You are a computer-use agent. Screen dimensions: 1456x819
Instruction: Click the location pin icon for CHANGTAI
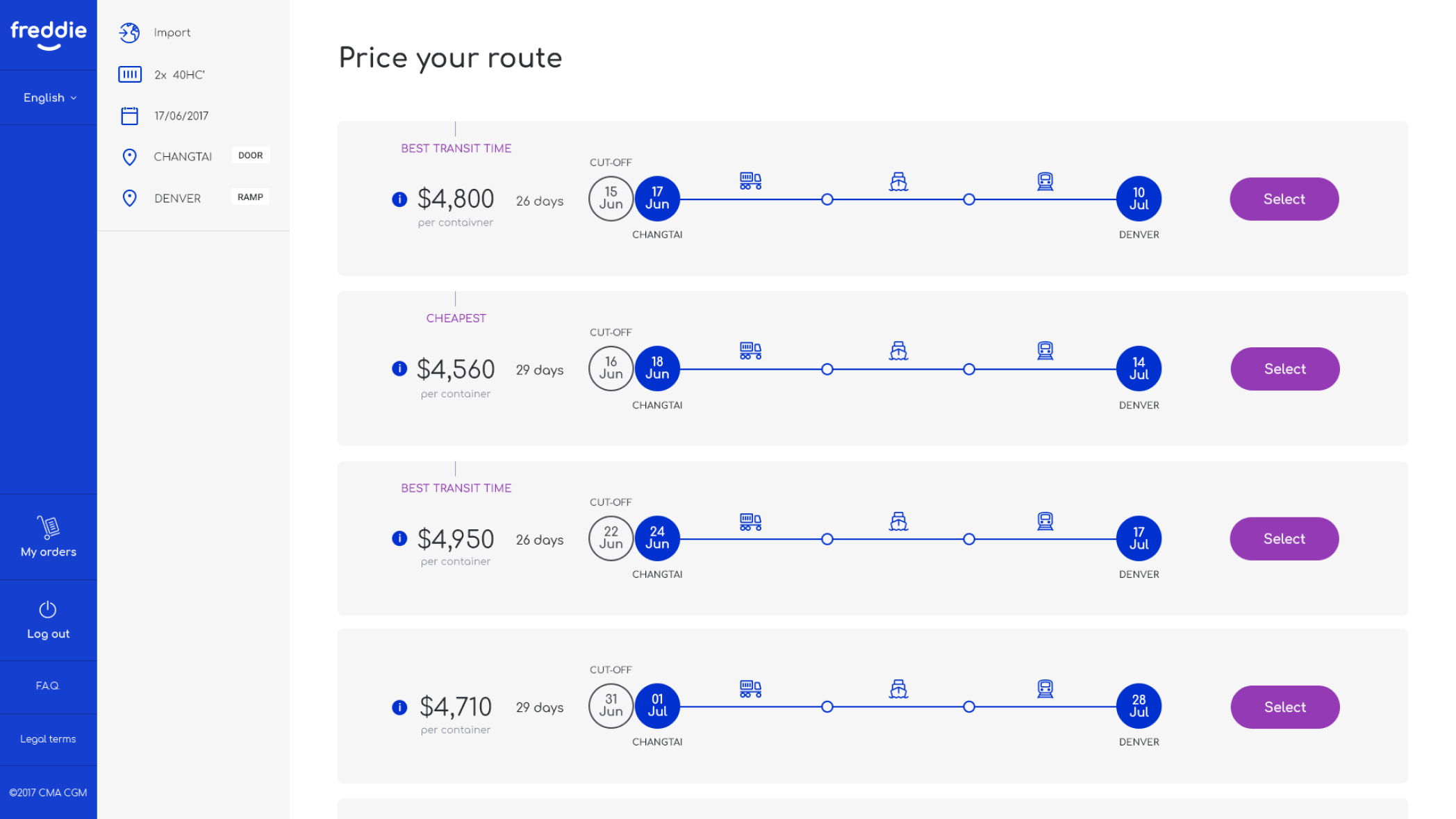point(129,157)
